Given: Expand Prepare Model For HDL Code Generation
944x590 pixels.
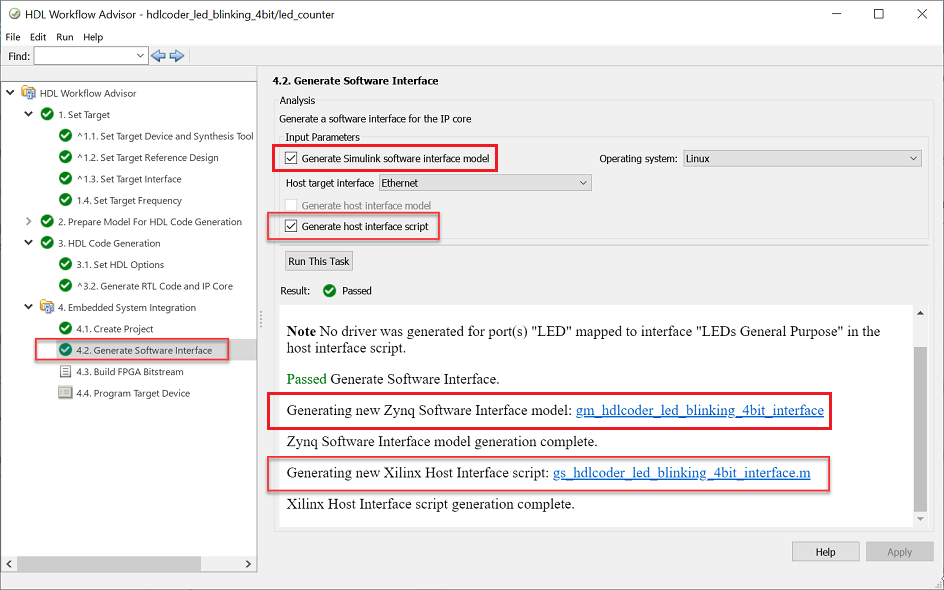Looking at the screenshot, I should 28,222.
